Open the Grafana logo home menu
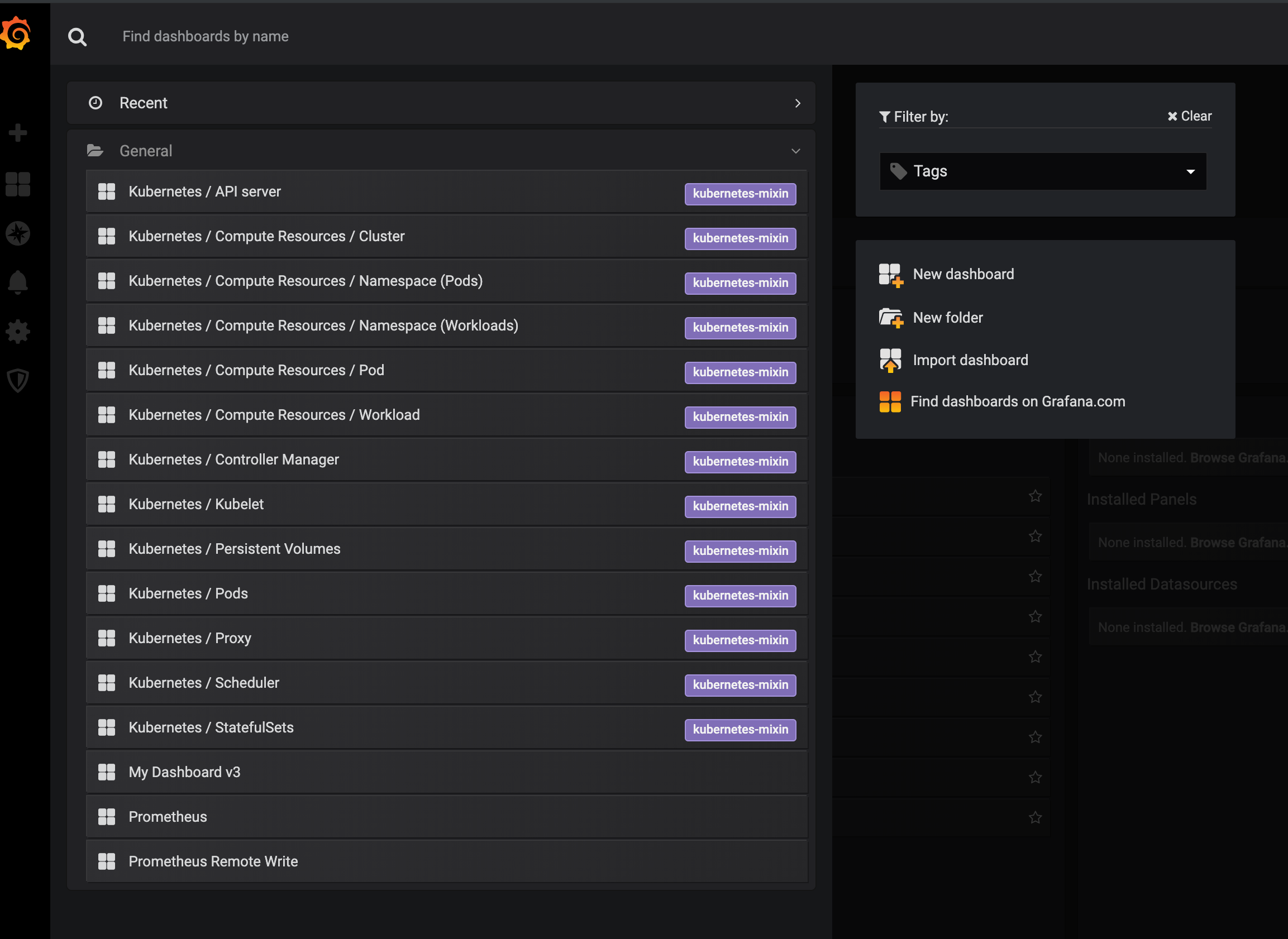1288x939 pixels. tap(15, 34)
